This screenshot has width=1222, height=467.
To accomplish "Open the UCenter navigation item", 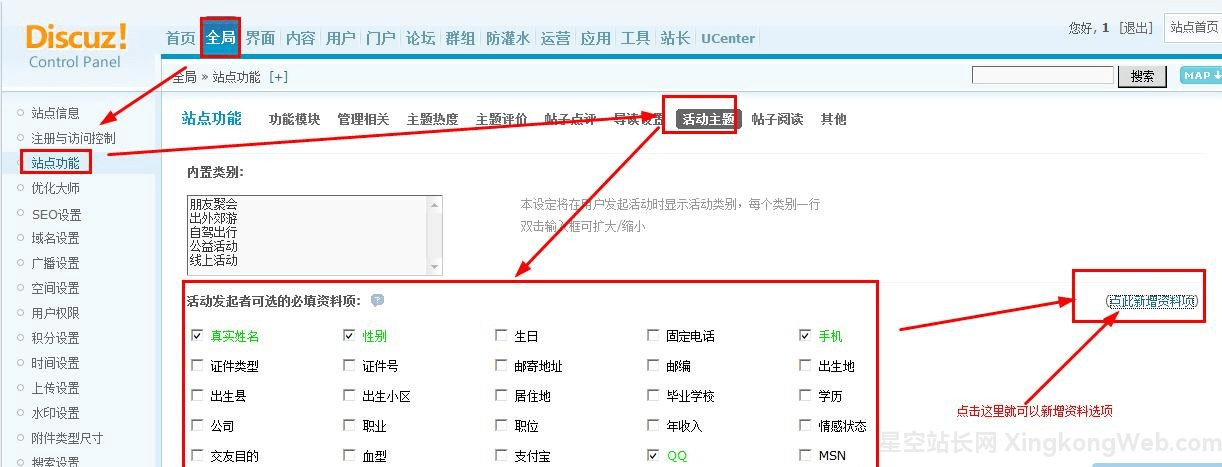I will (x=728, y=38).
